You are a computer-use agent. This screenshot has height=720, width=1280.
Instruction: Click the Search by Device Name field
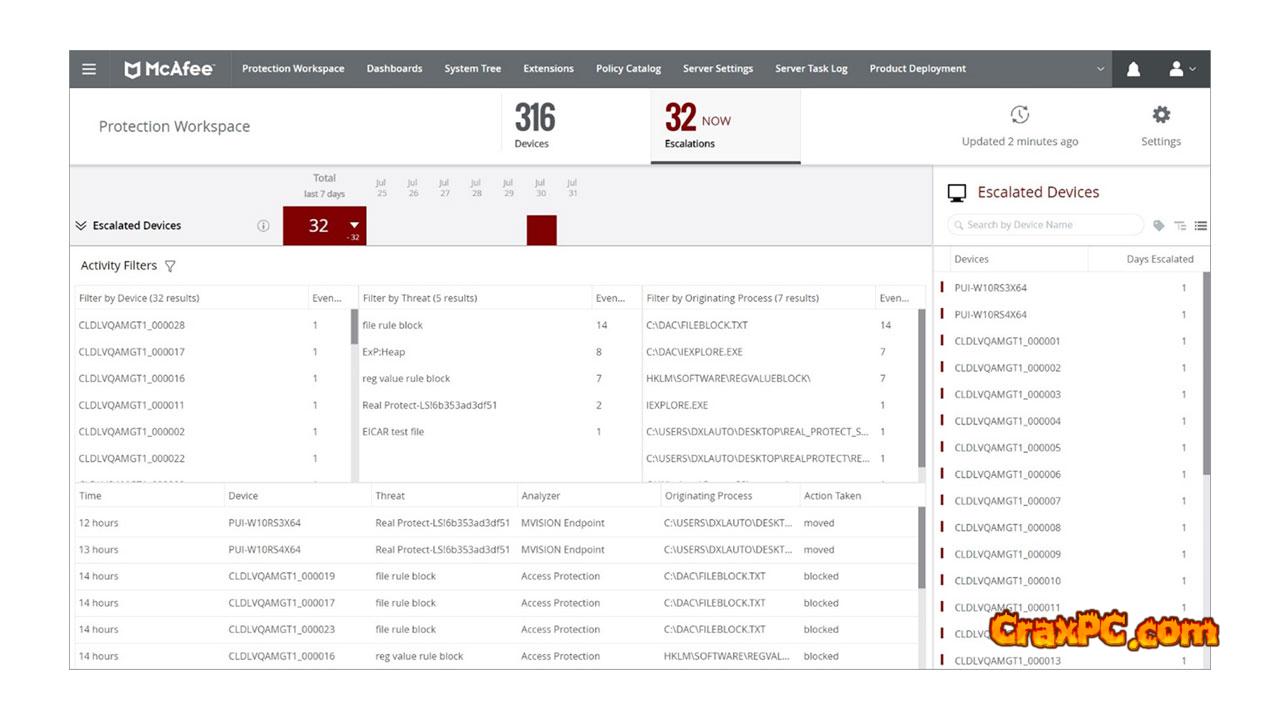(1045, 225)
